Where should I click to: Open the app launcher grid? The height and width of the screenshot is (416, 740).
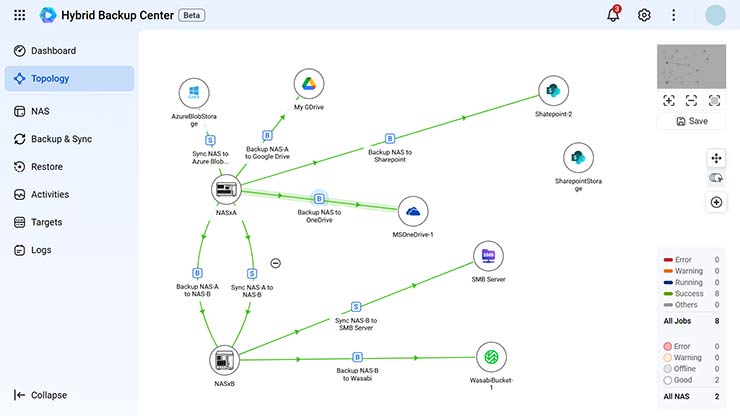20,15
